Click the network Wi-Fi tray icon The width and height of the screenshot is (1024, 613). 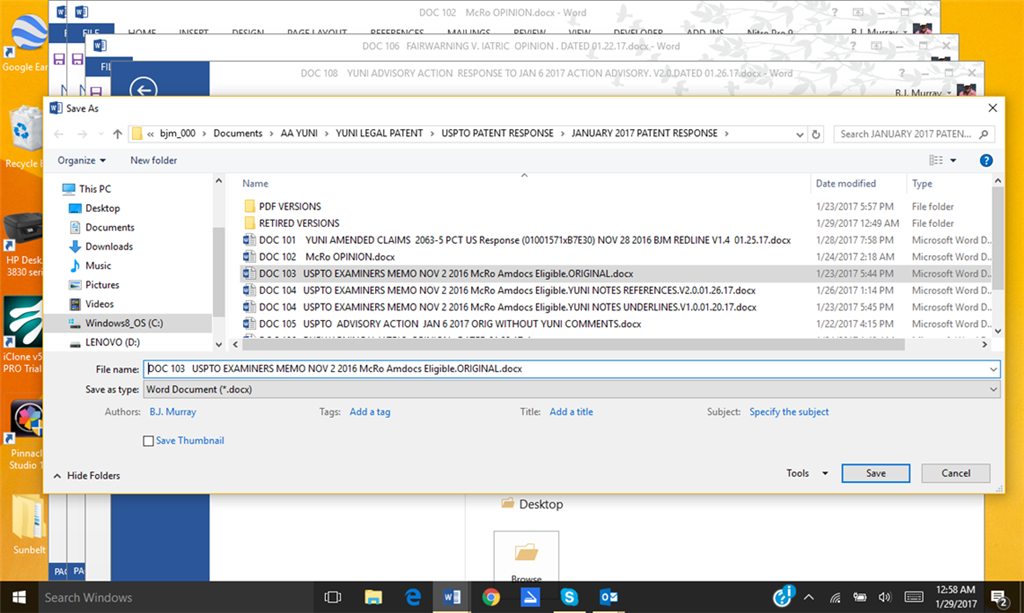pos(835,597)
